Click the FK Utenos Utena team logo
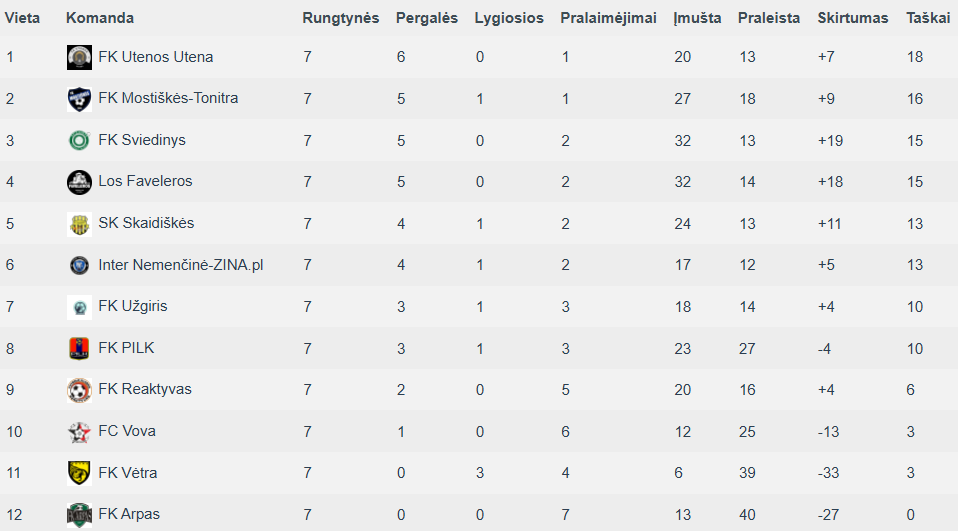 tap(79, 57)
